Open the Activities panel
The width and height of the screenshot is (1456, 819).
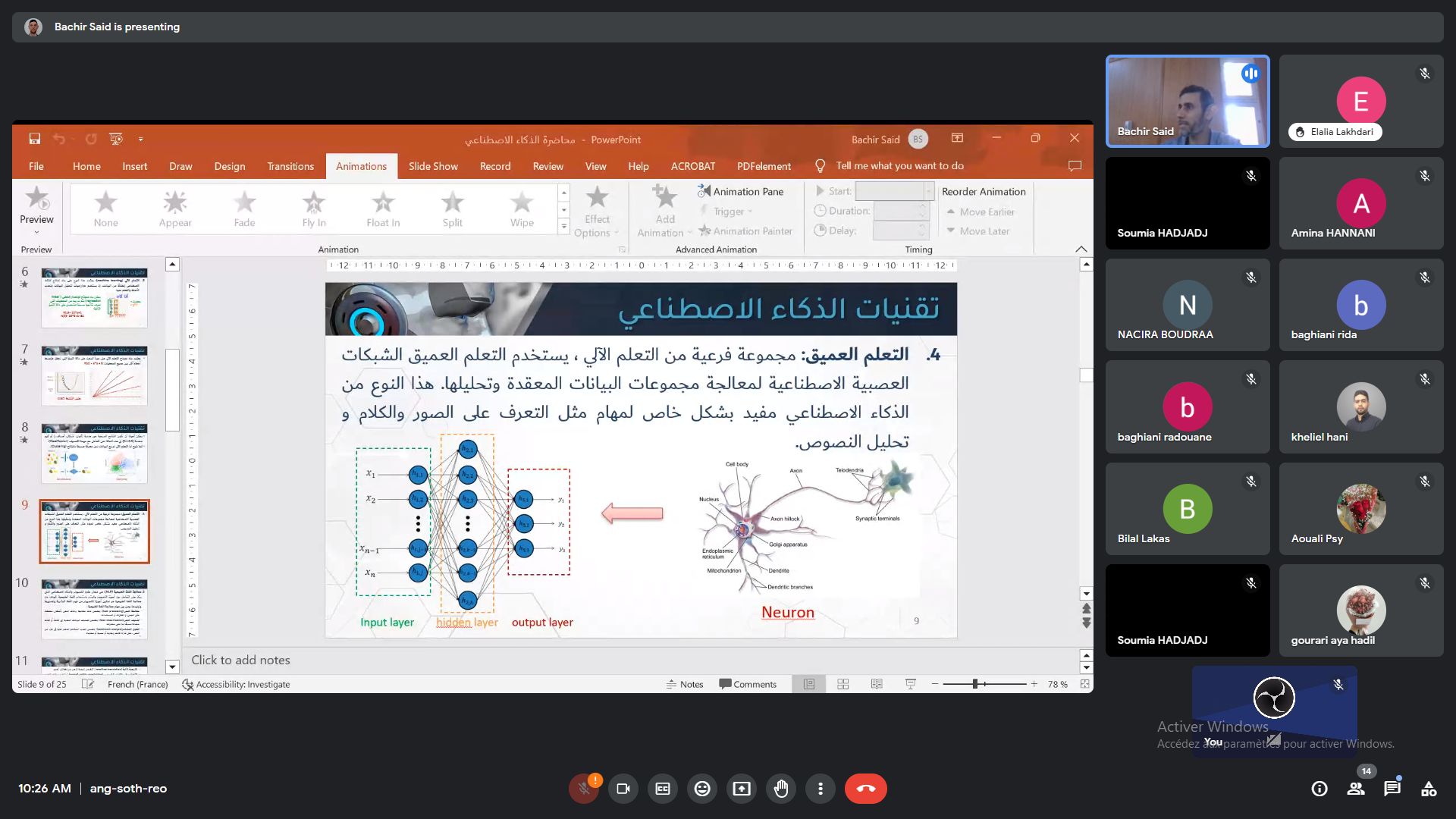(x=1429, y=789)
